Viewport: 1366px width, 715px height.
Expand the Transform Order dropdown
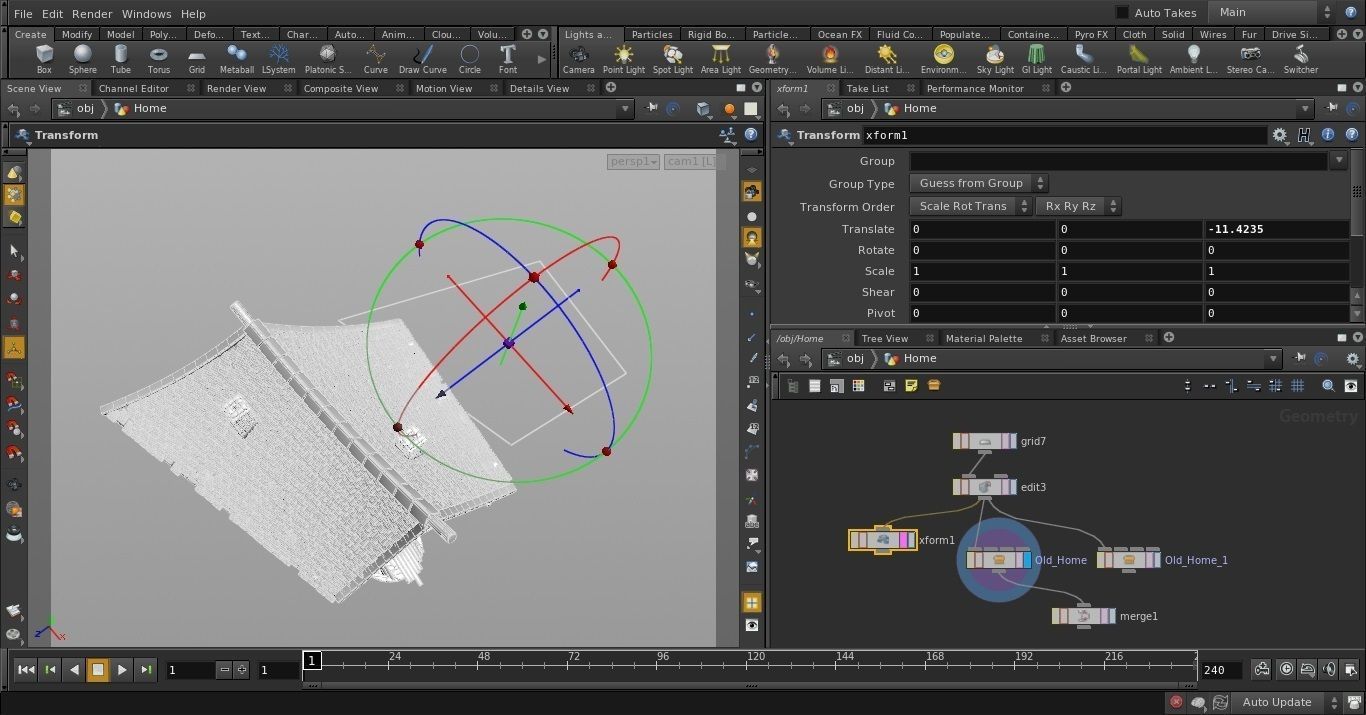tap(969, 206)
